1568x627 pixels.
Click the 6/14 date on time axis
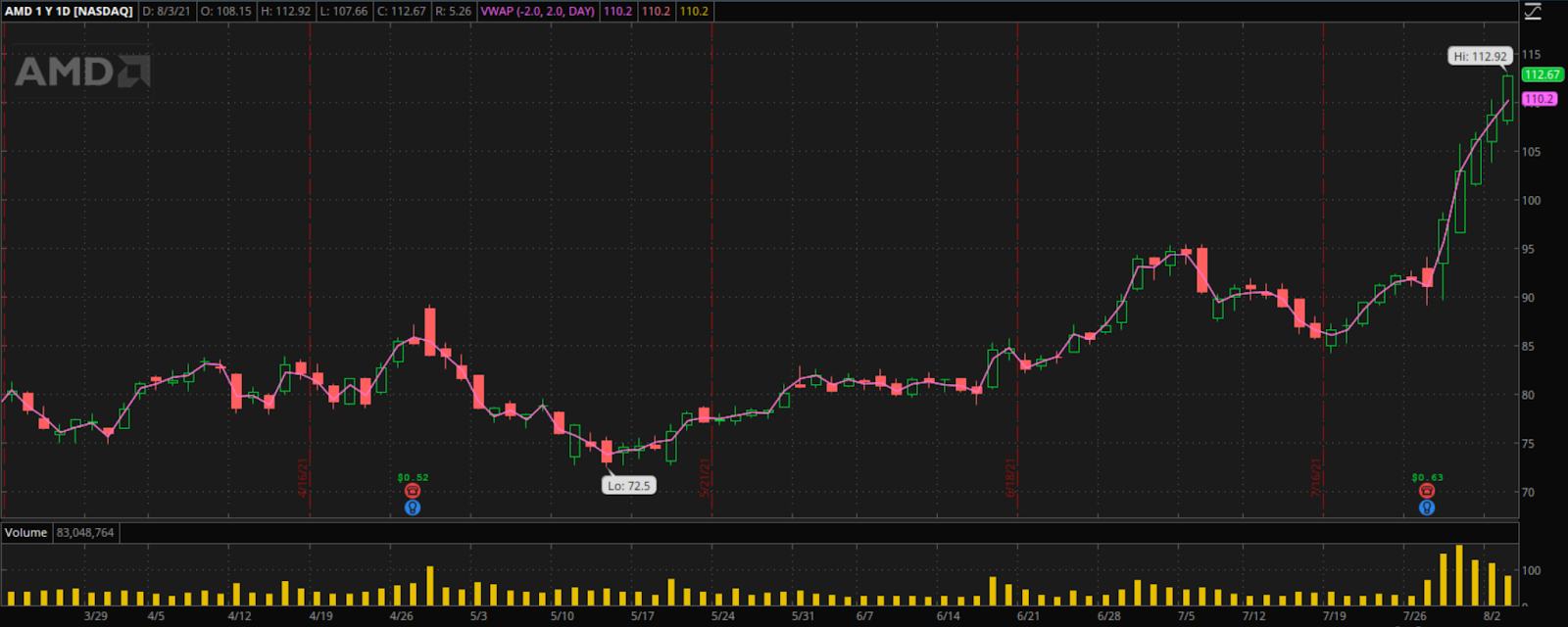click(948, 616)
